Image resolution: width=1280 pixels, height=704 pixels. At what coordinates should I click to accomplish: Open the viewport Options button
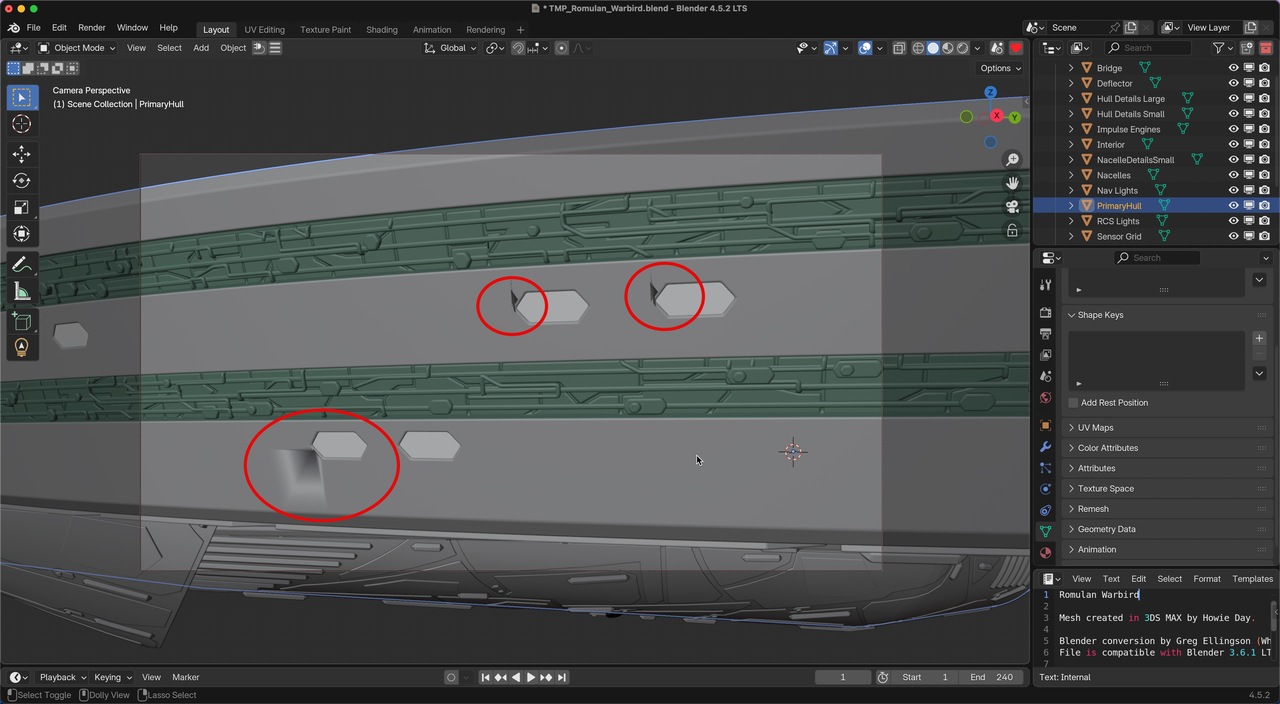(x=1000, y=68)
